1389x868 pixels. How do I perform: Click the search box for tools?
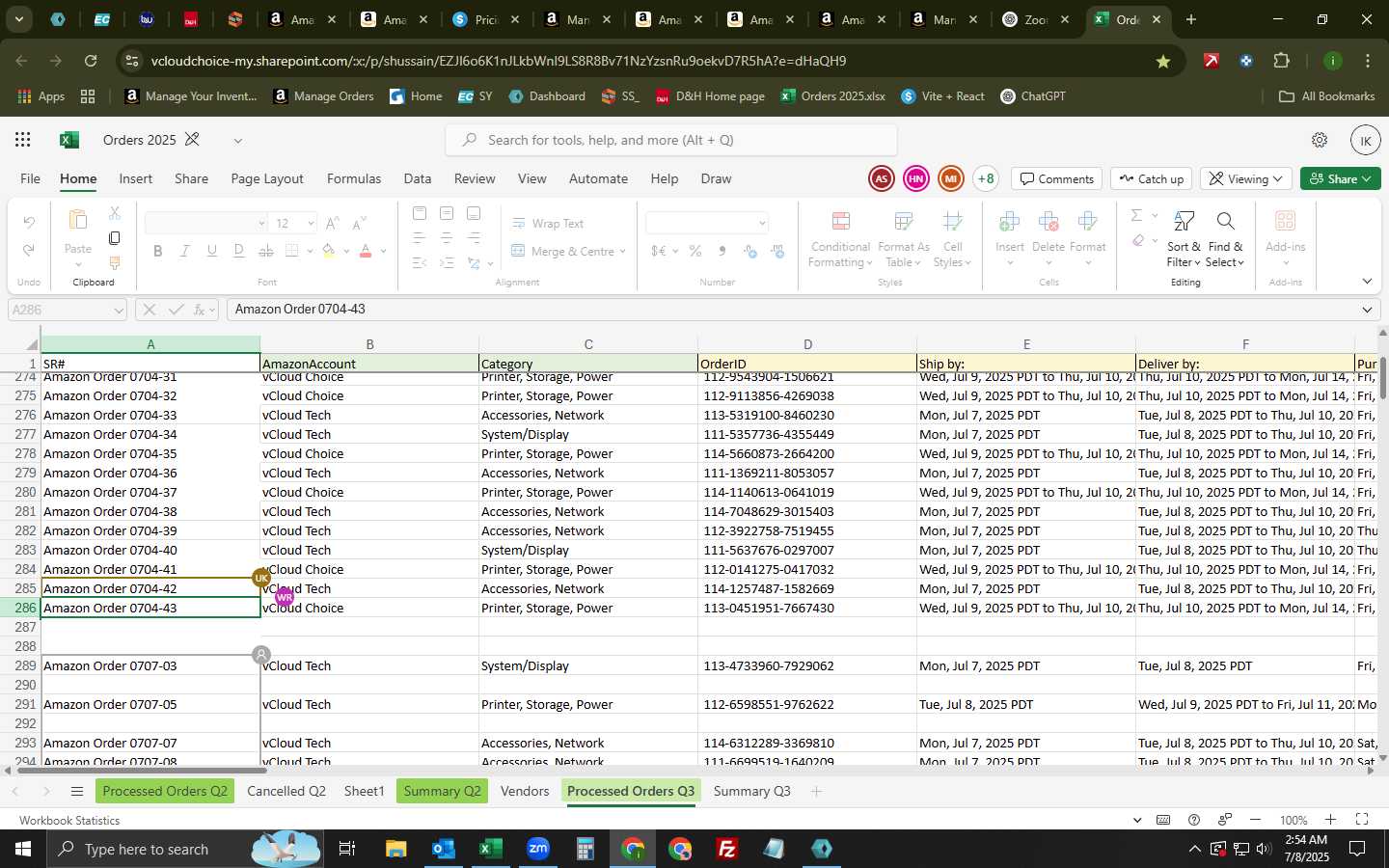pyautogui.click(x=671, y=140)
